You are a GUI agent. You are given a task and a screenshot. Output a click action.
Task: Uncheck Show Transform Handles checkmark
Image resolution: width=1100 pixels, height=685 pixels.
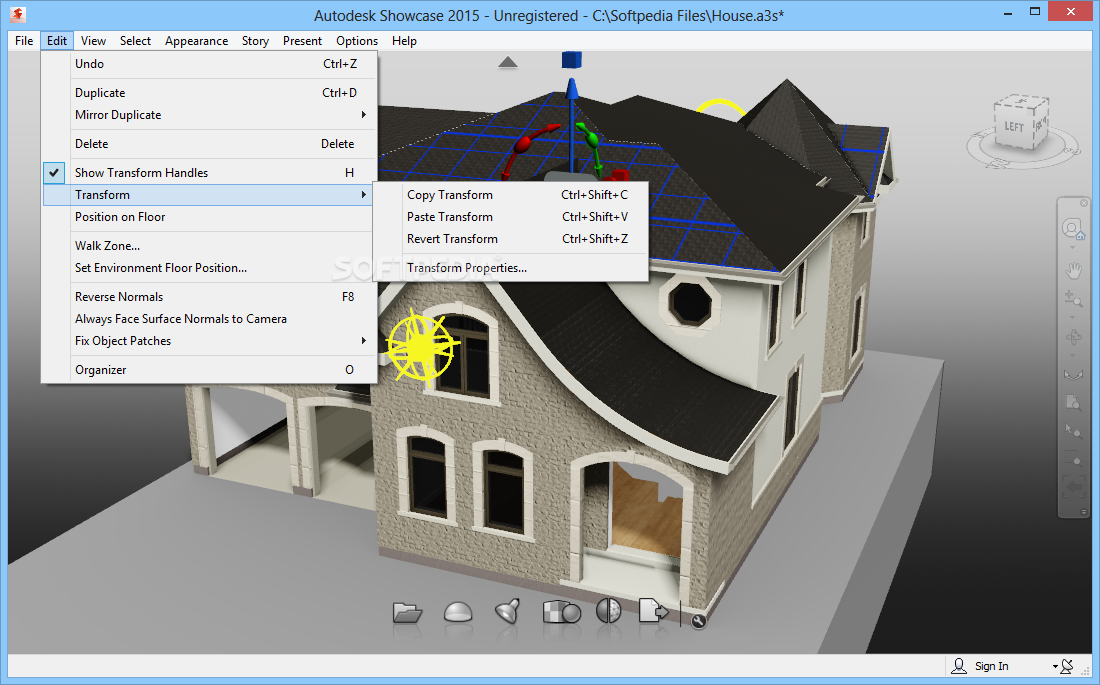[x=54, y=173]
